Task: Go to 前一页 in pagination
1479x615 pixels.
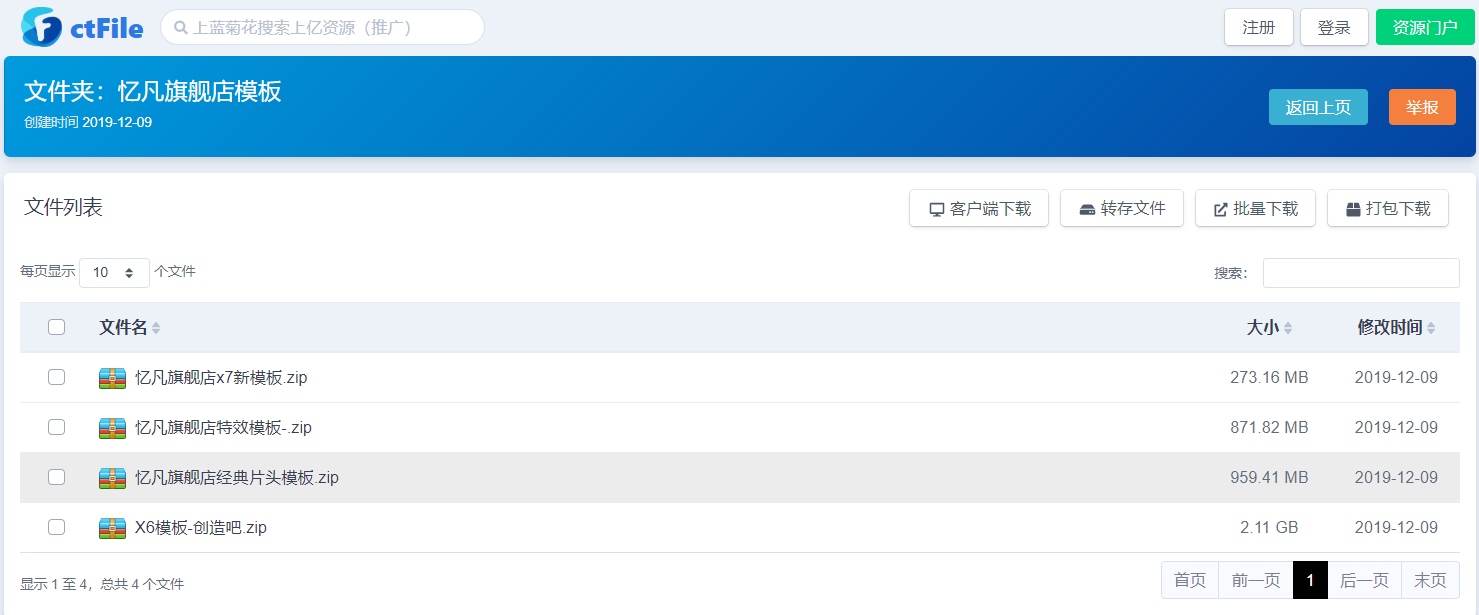Action: click(x=1256, y=580)
